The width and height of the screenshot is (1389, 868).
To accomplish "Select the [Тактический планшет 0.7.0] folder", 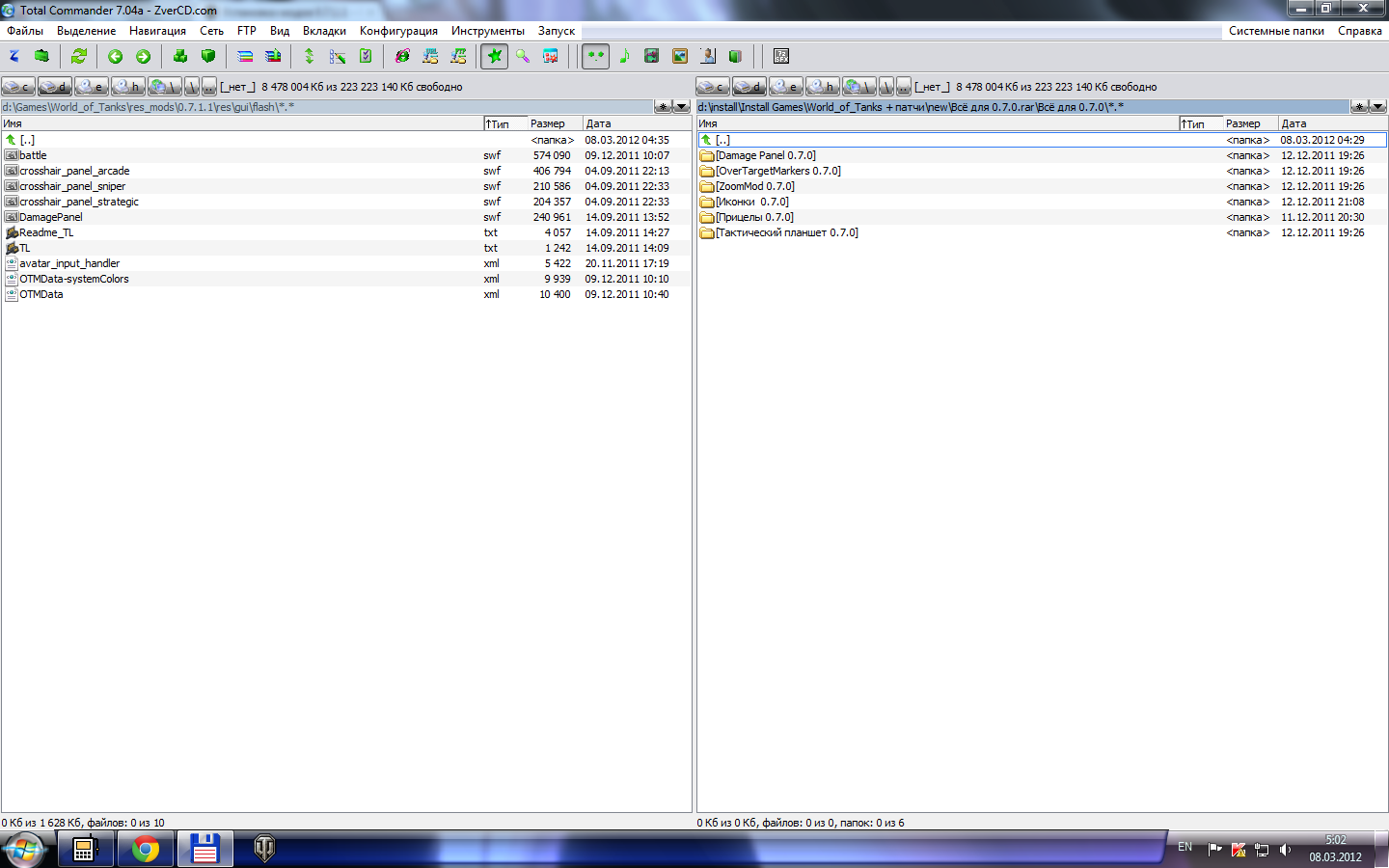I will [x=1042, y=232].
